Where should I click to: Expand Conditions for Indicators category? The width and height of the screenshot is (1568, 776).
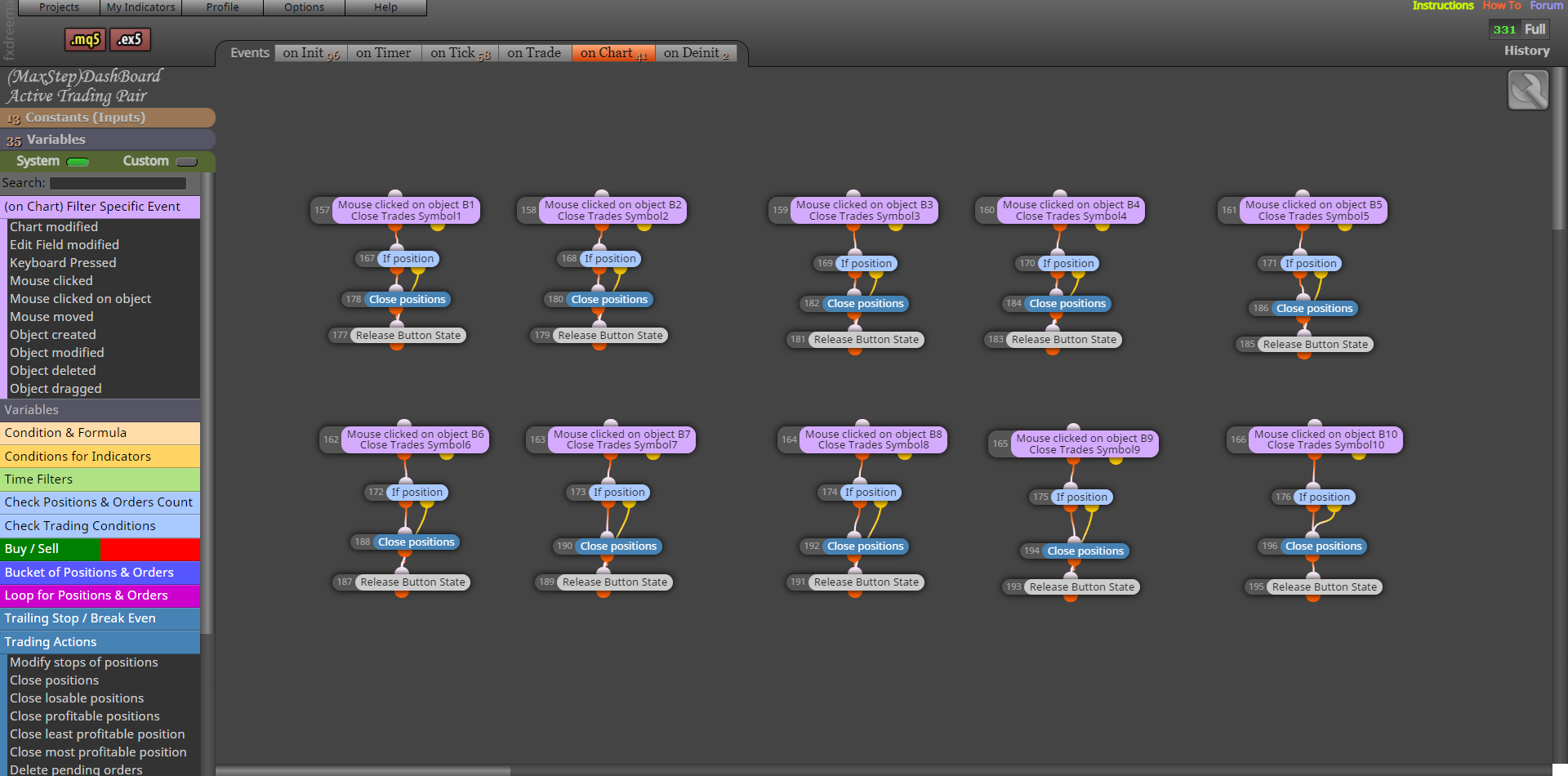point(100,456)
